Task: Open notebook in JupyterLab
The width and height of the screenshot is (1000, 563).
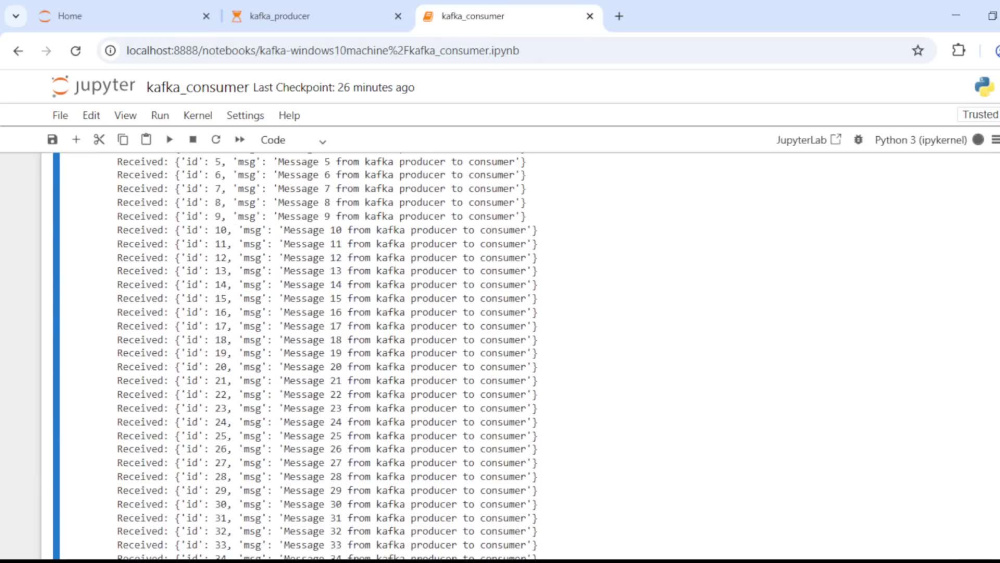Action: tap(809, 140)
